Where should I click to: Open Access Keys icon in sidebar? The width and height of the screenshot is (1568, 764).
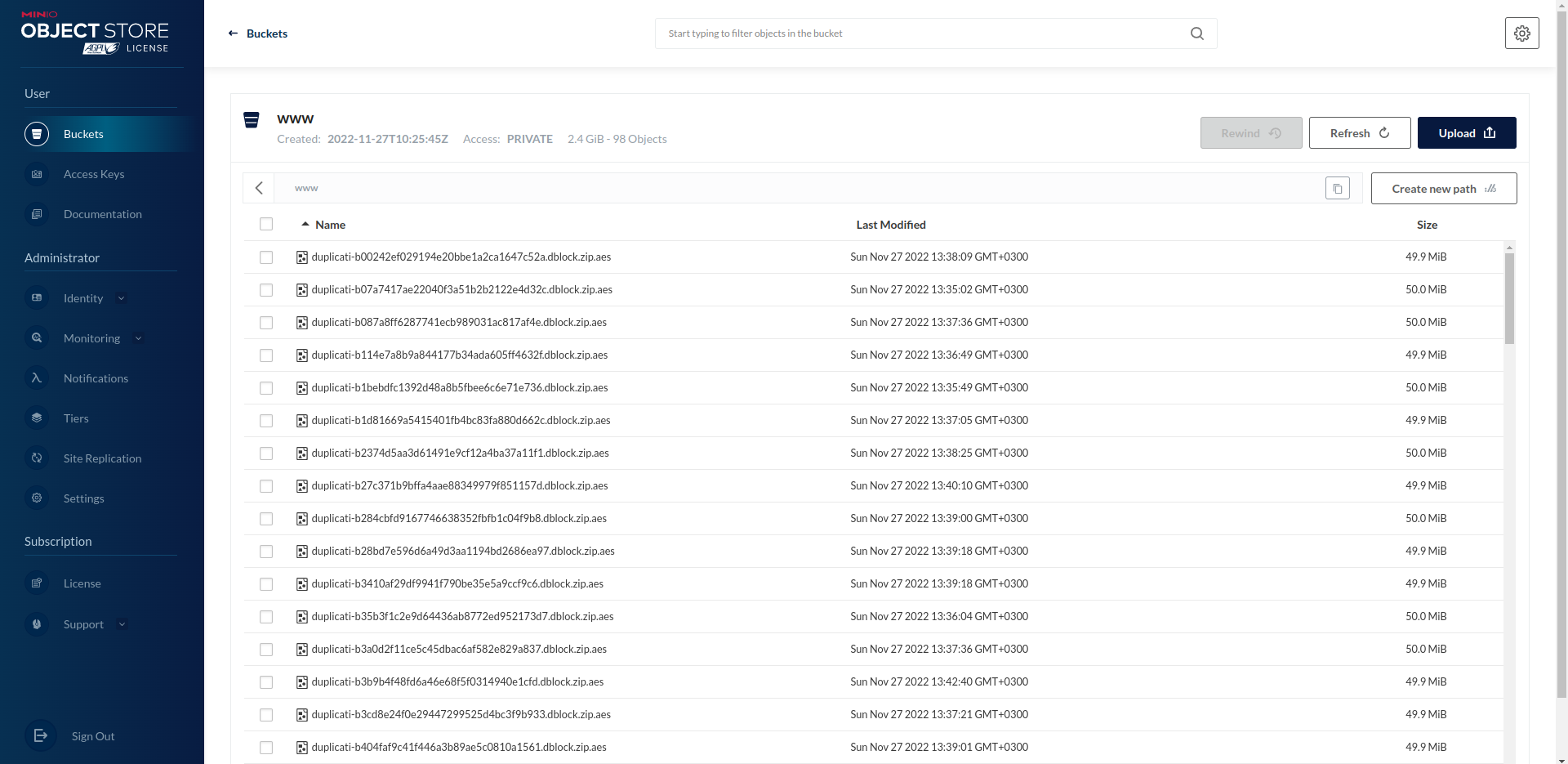tap(37, 174)
